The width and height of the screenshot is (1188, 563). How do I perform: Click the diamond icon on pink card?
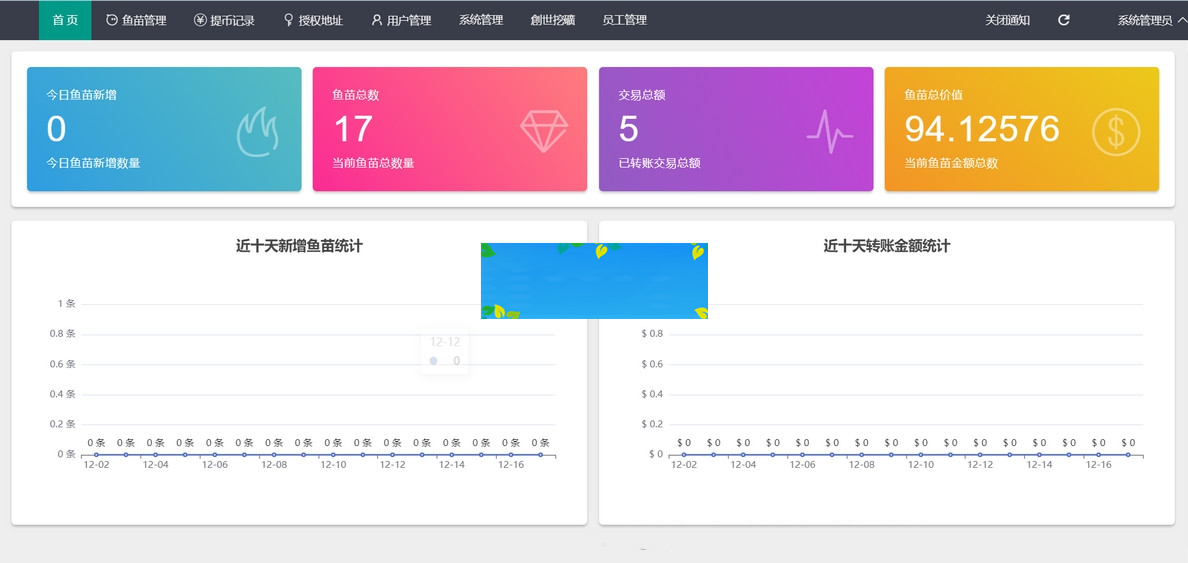pos(543,131)
